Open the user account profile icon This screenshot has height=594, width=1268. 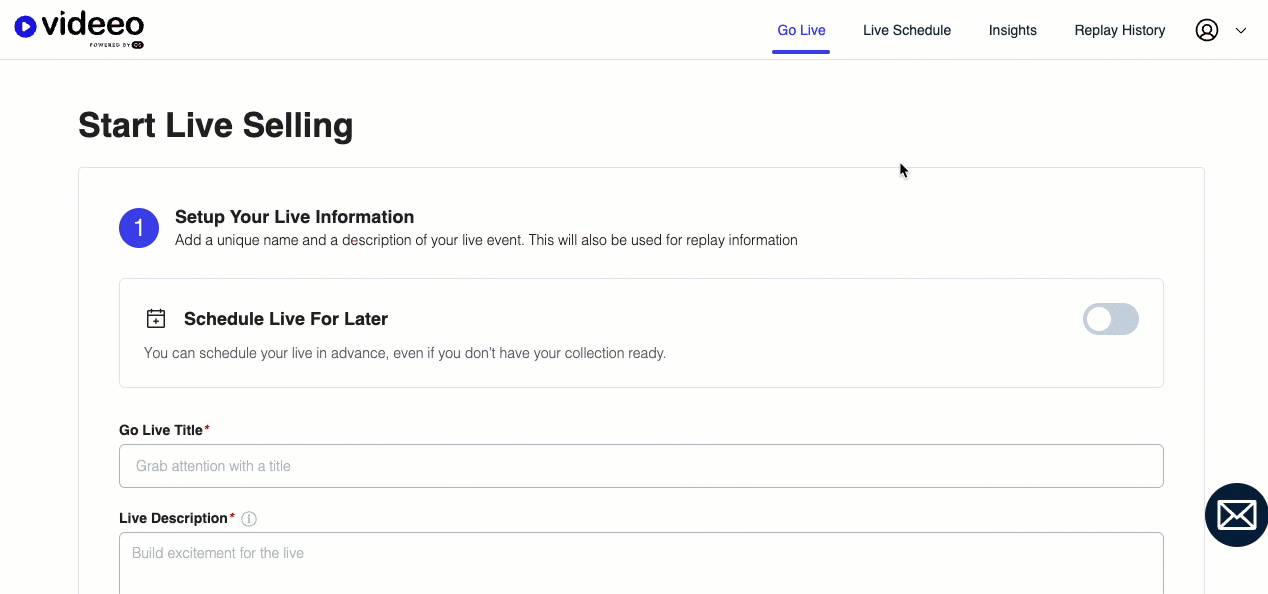pos(1206,30)
